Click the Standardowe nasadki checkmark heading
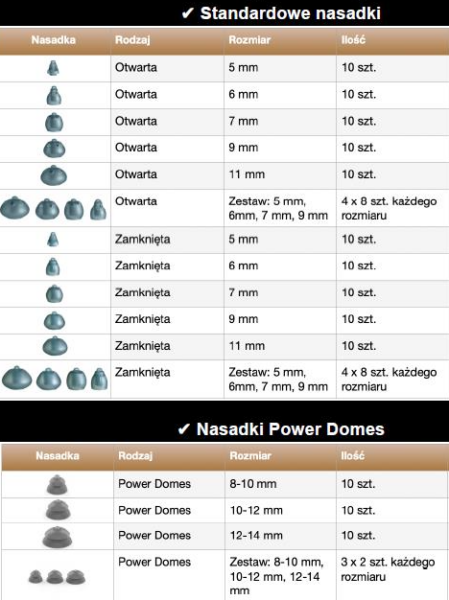The width and height of the screenshot is (449, 600). tap(281, 13)
